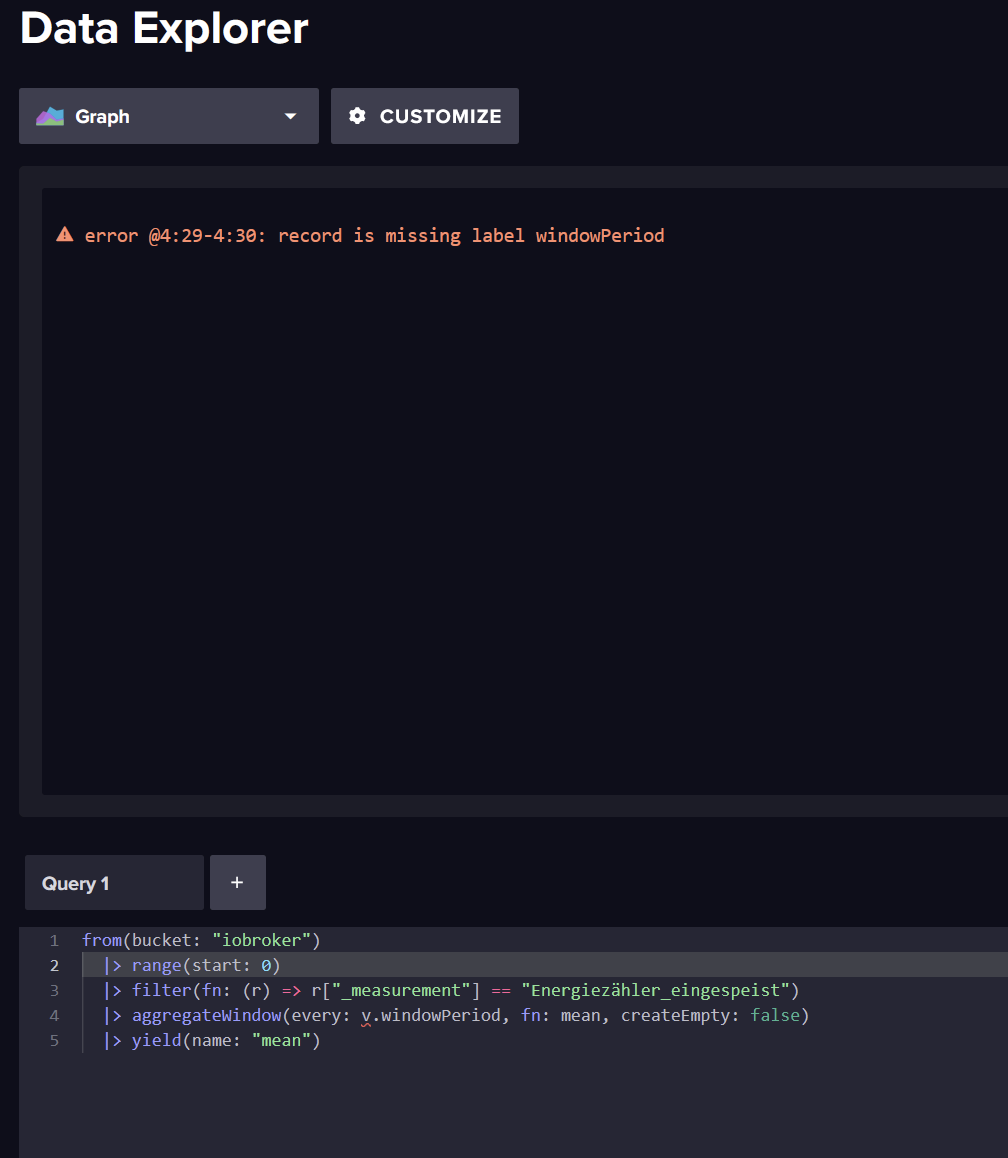1008x1158 pixels.
Task: Click the range function on line 2
Action: (x=155, y=965)
